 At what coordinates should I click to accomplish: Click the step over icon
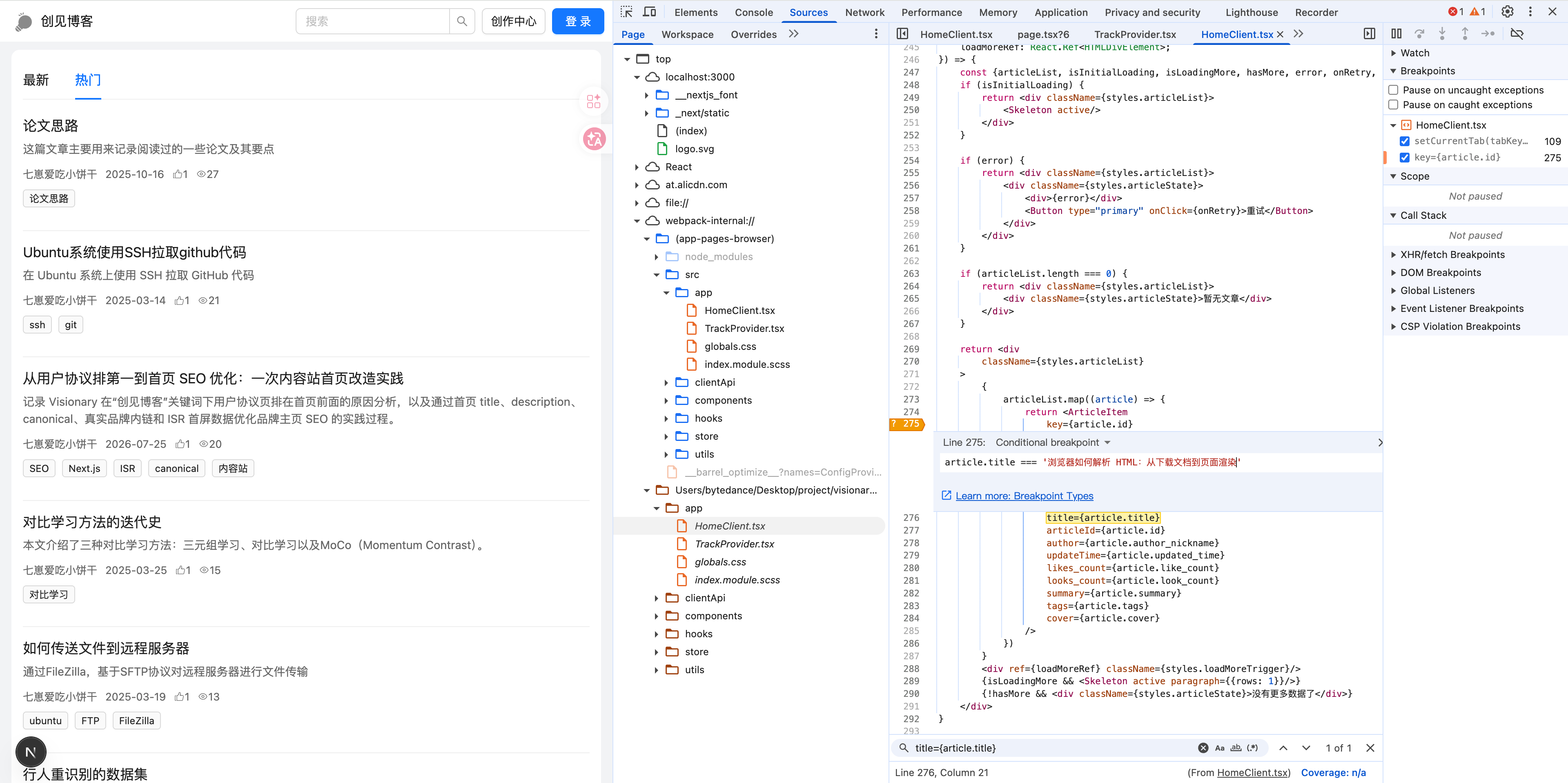point(1419,34)
